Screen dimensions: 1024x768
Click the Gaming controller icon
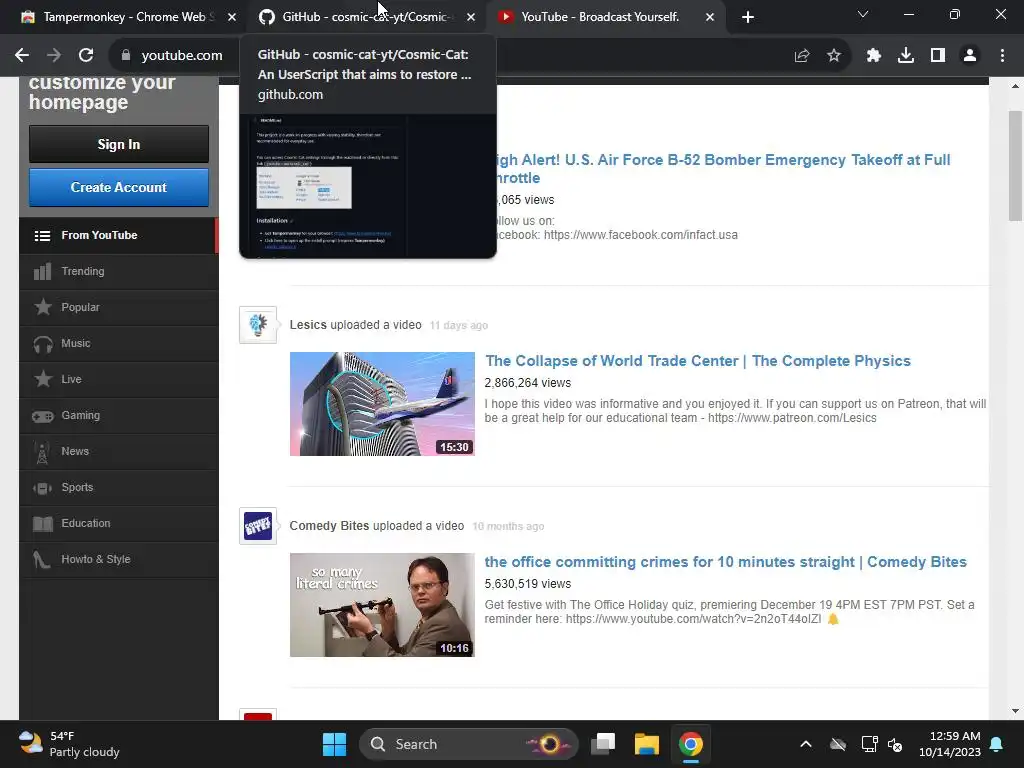(x=42, y=416)
